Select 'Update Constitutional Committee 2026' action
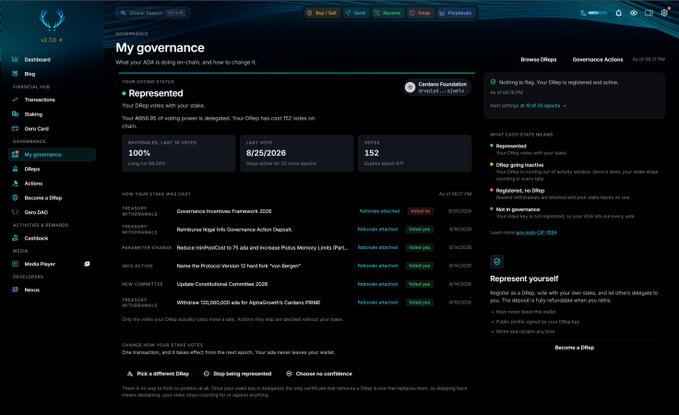Viewport: 679px width, 415px height. (222, 284)
